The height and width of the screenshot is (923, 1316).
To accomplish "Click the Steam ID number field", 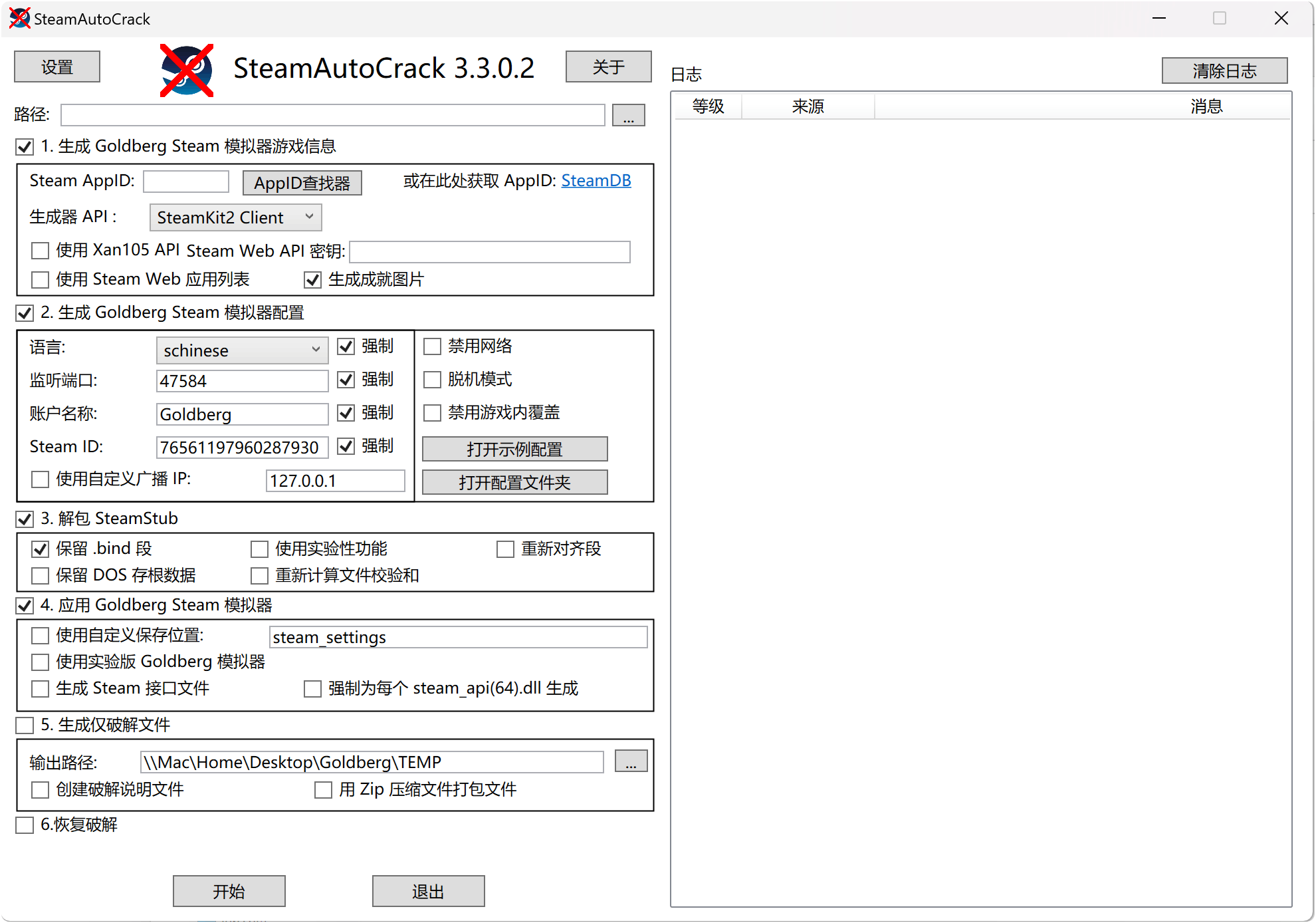I will (243, 448).
